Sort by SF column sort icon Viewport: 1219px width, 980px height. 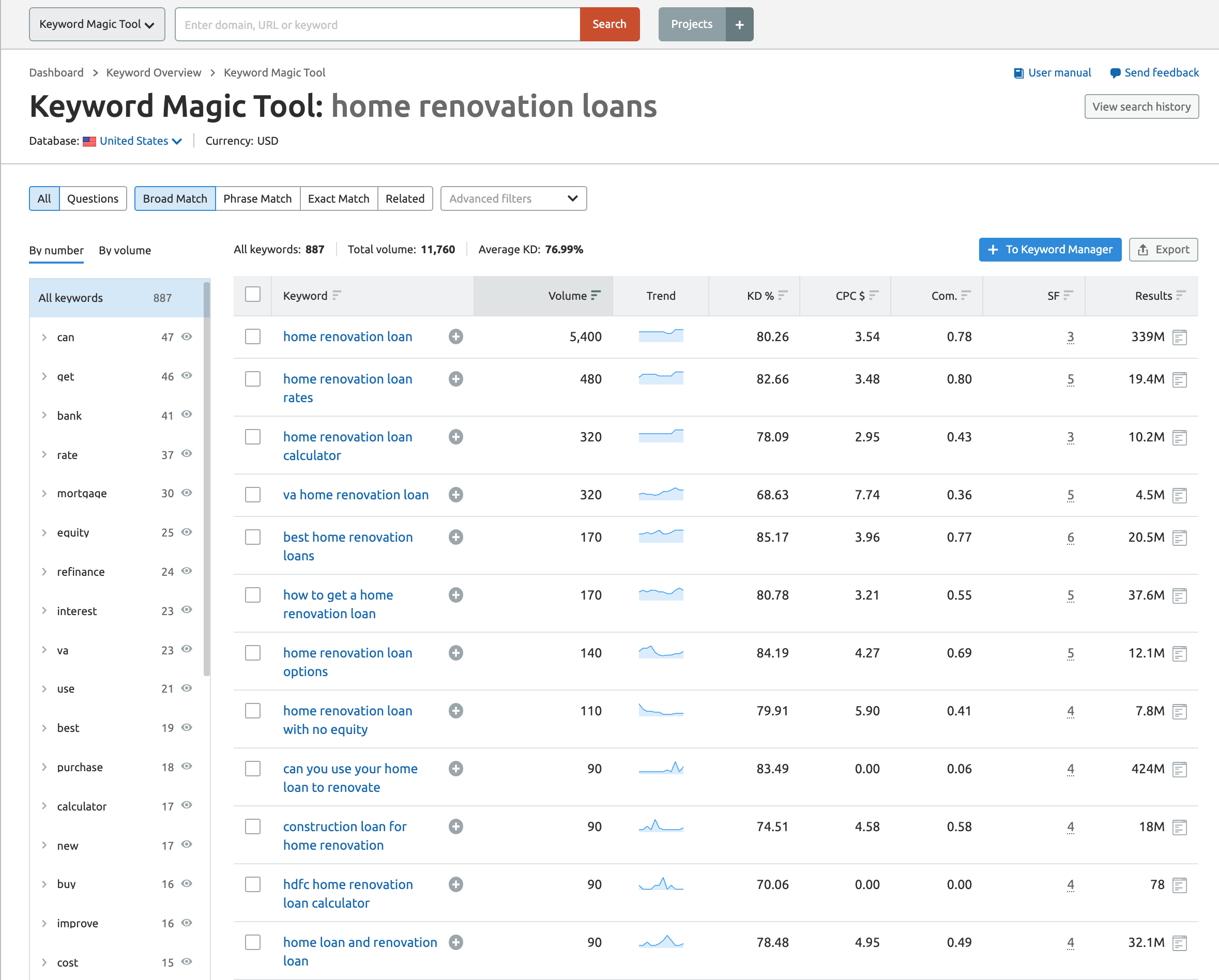1068,295
